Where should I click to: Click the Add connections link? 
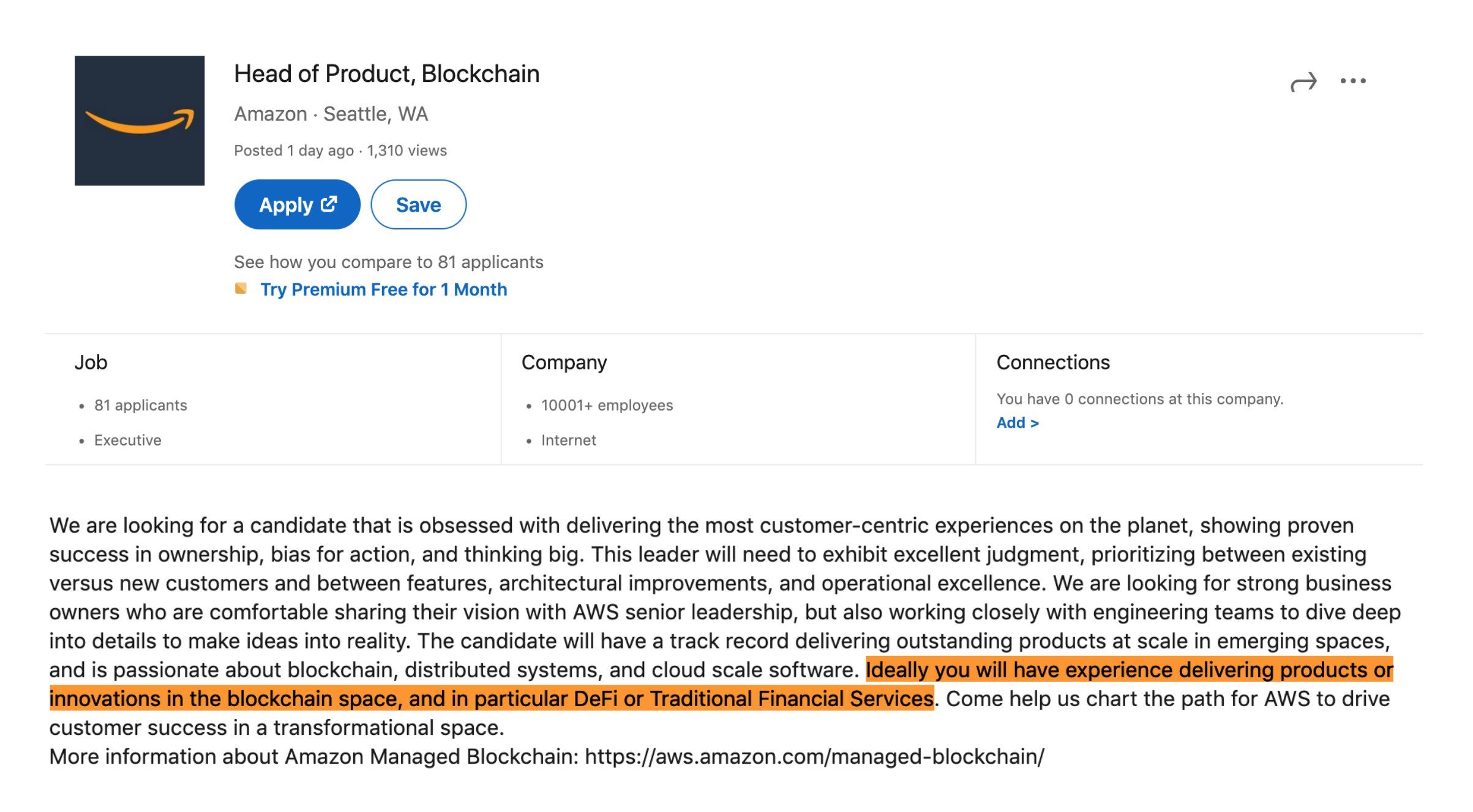(x=1017, y=423)
